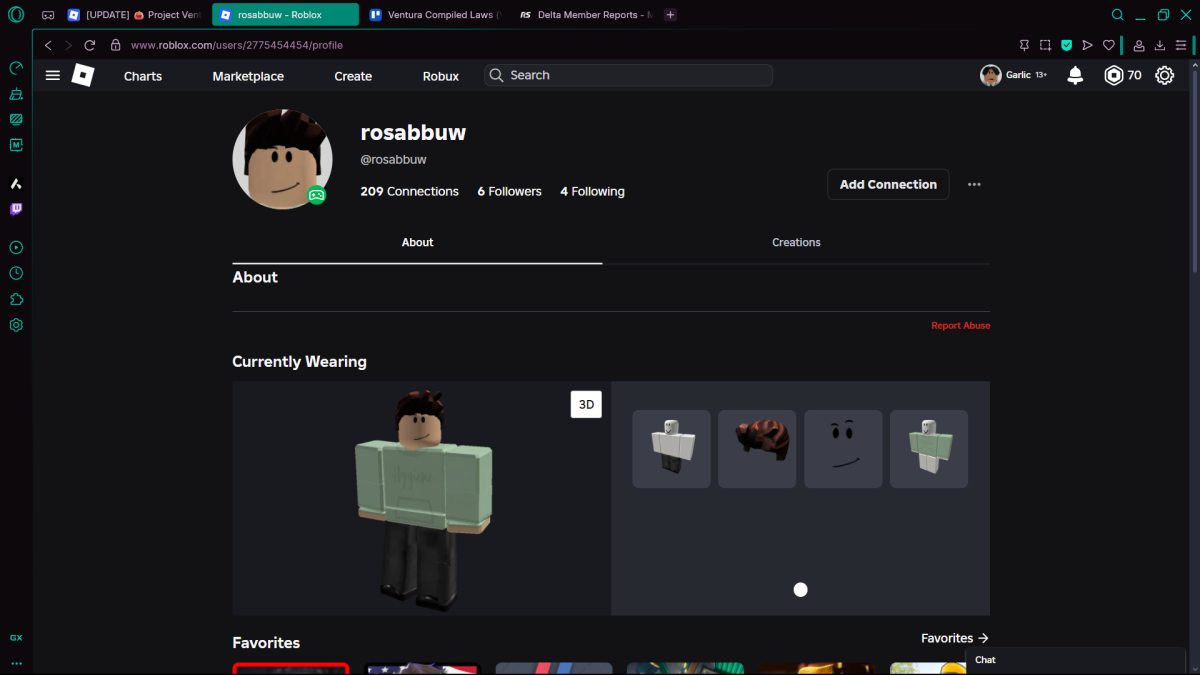Open the browser Downloads icon
The image size is (1200, 675).
(x=1160, y=45)
